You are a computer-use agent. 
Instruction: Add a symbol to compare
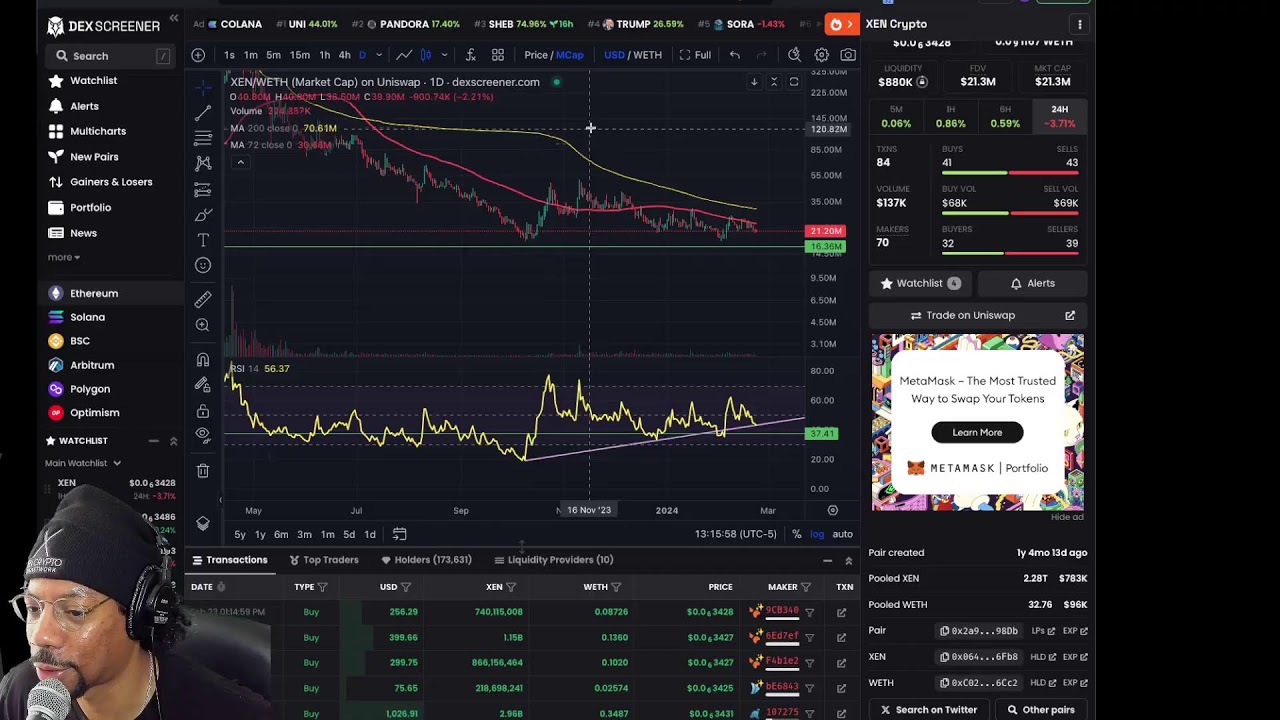pyautogui.click(x=198, y=55)
